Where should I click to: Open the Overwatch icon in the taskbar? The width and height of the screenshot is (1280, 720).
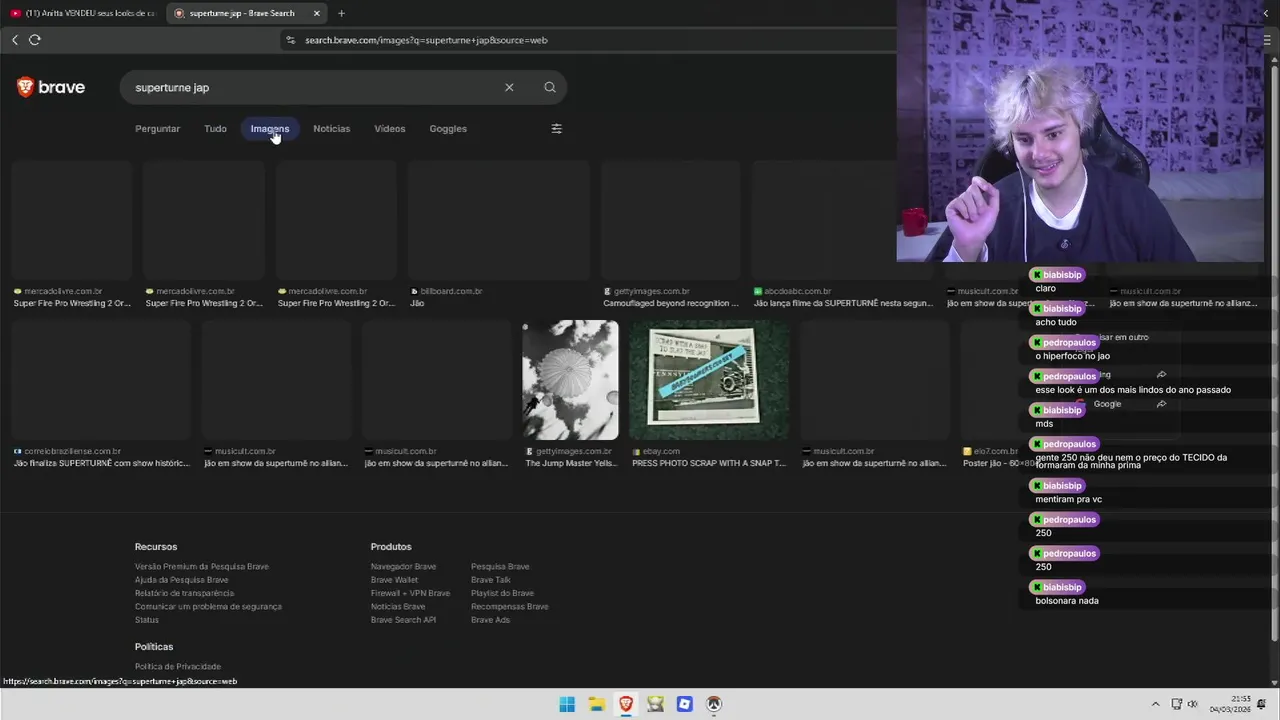pyautogui.click(x=714, y=704)
